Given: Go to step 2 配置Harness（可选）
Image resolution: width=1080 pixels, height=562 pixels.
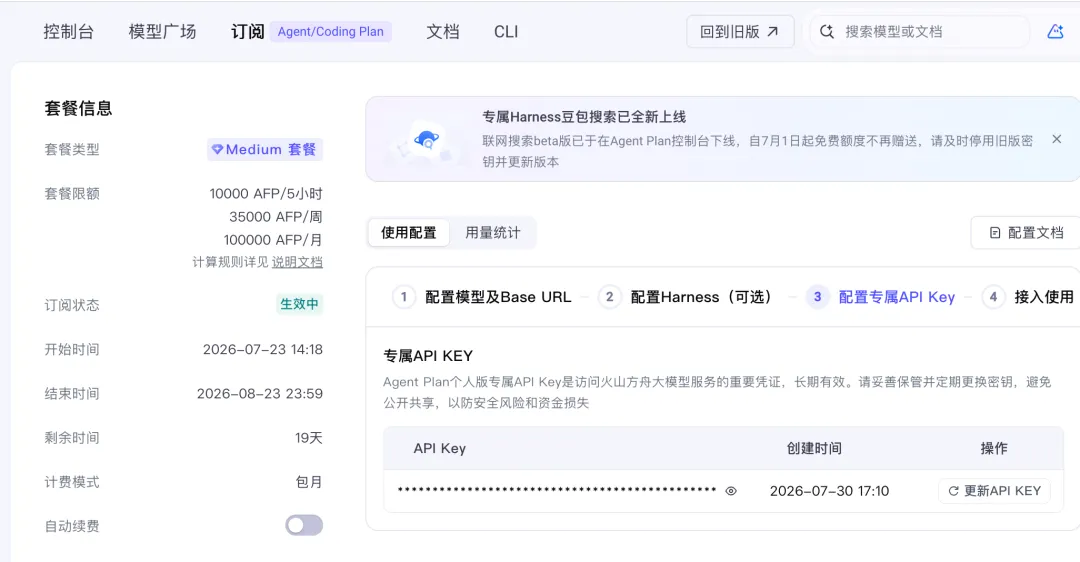Looking at the screenshot, I should (685, 297).
